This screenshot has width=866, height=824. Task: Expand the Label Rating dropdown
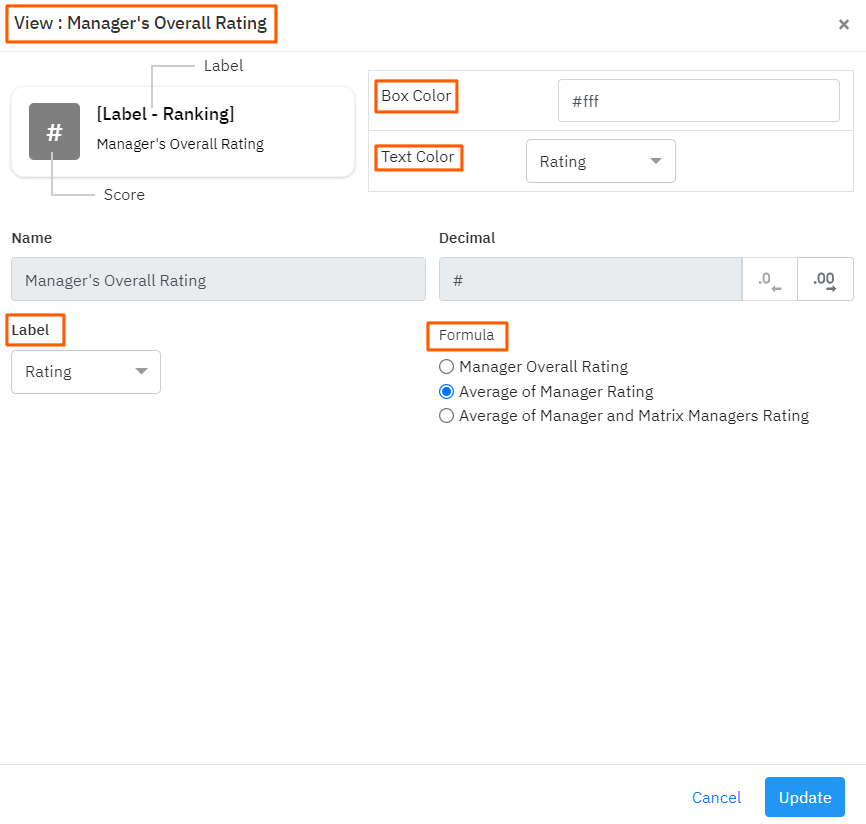click(x=85, y=372)
